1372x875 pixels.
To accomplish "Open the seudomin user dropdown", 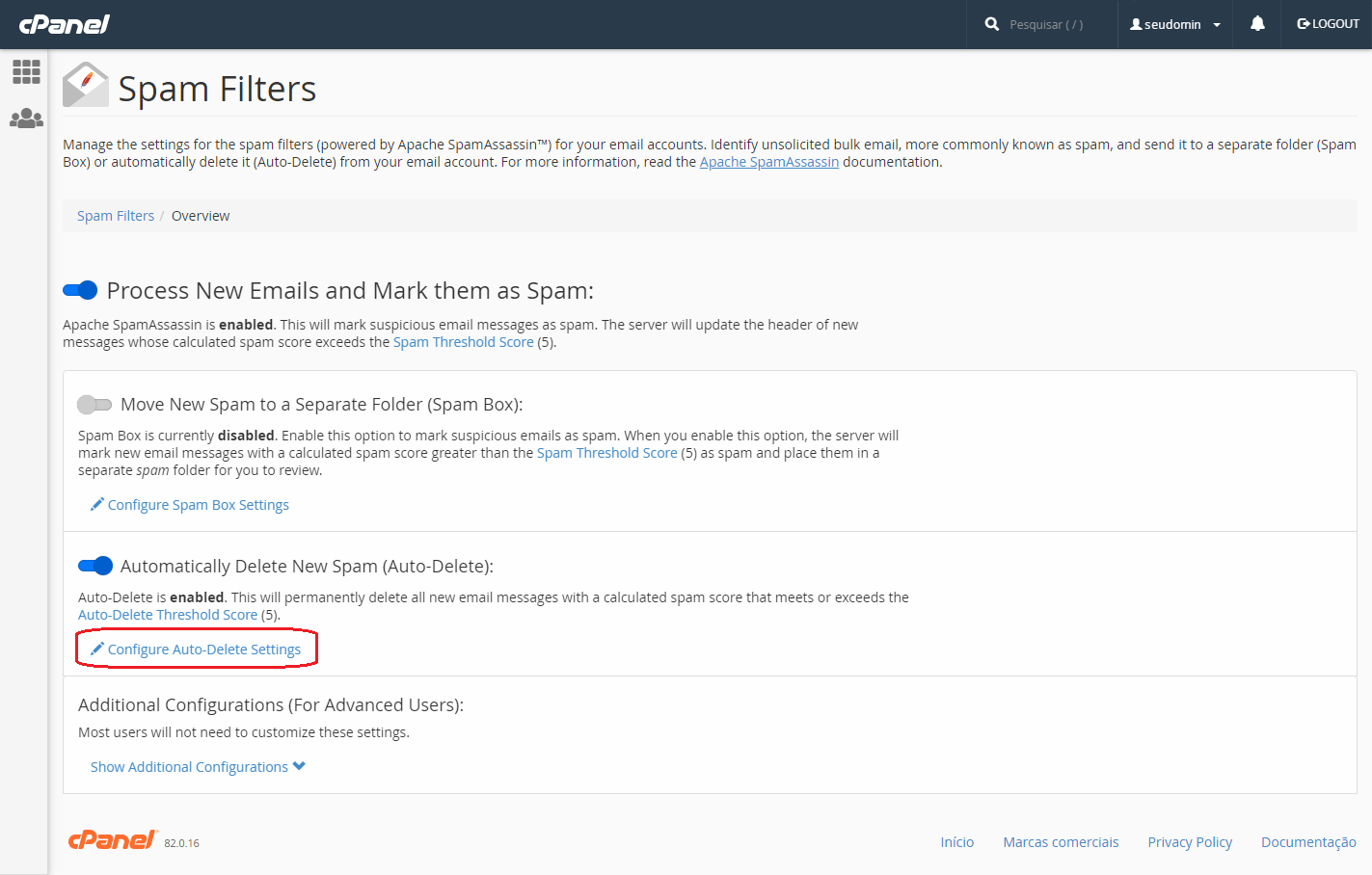I will coord(1174,24).
